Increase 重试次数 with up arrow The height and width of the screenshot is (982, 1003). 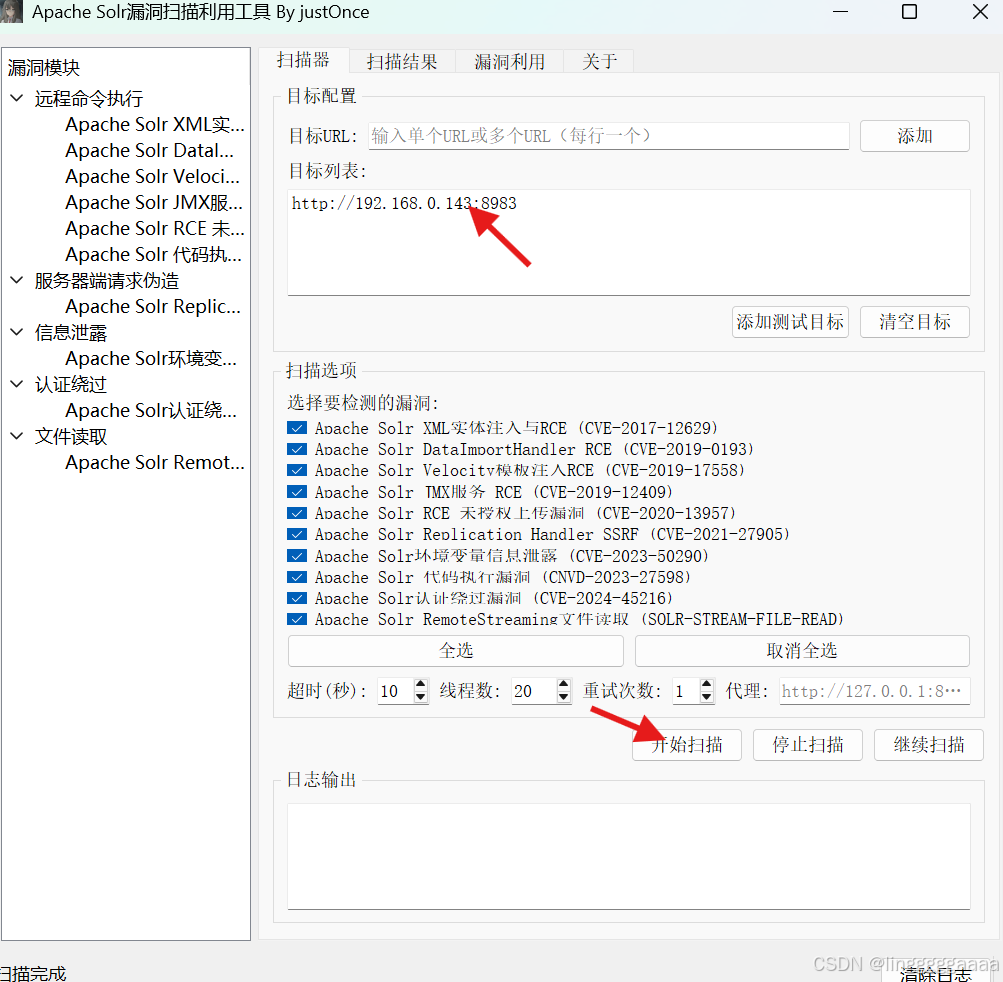707,685
